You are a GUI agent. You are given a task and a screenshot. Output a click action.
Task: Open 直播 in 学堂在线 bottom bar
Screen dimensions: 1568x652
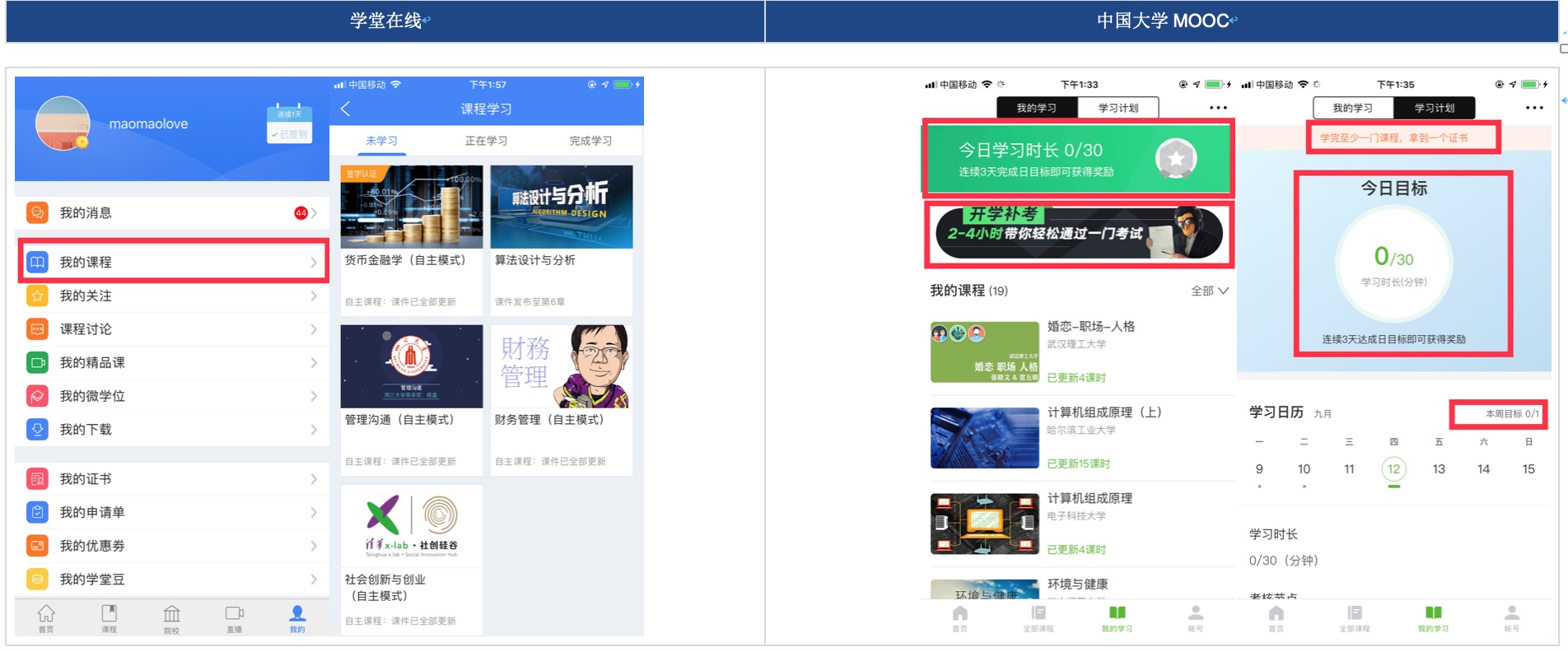tap(235, 619)
